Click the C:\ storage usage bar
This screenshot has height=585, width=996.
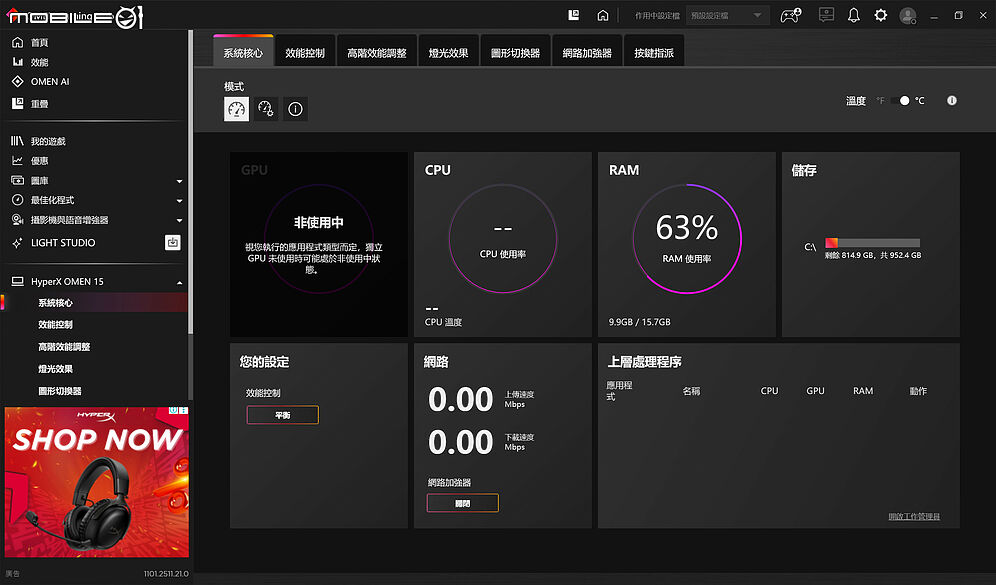[x=872, y=243]
